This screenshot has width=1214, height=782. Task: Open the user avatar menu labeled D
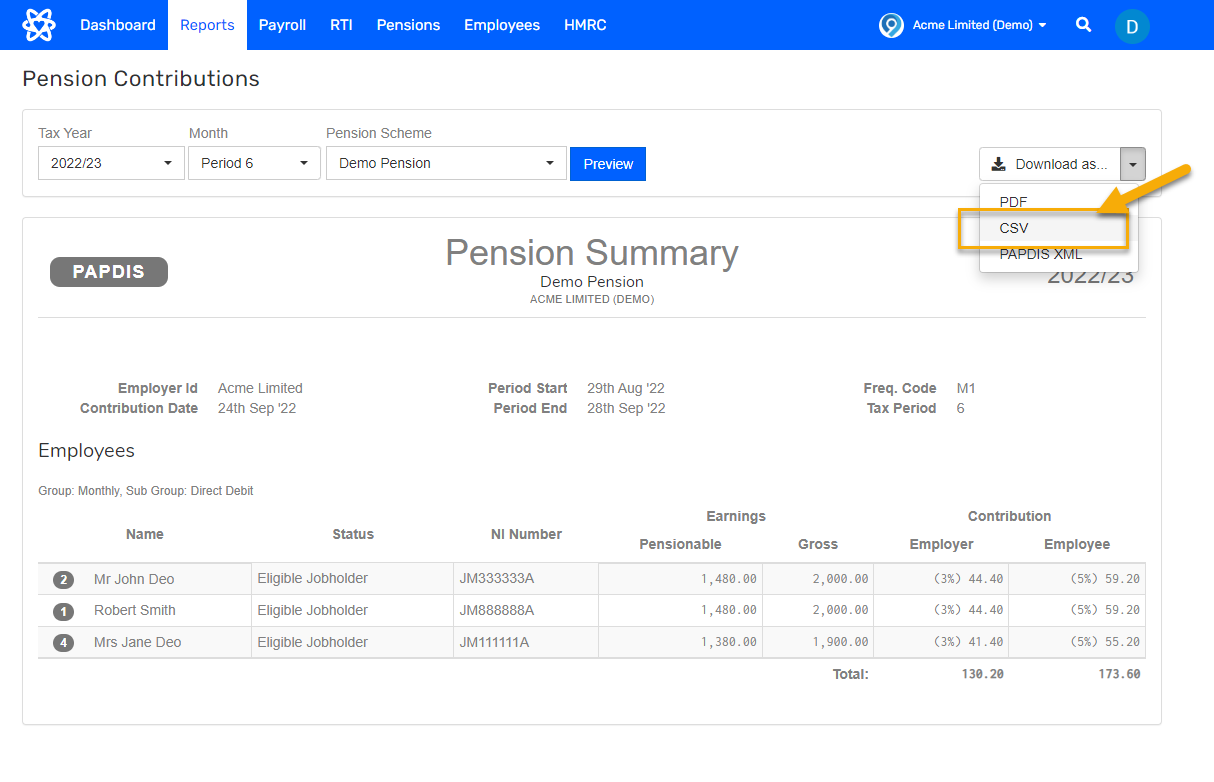point(1131,26)
